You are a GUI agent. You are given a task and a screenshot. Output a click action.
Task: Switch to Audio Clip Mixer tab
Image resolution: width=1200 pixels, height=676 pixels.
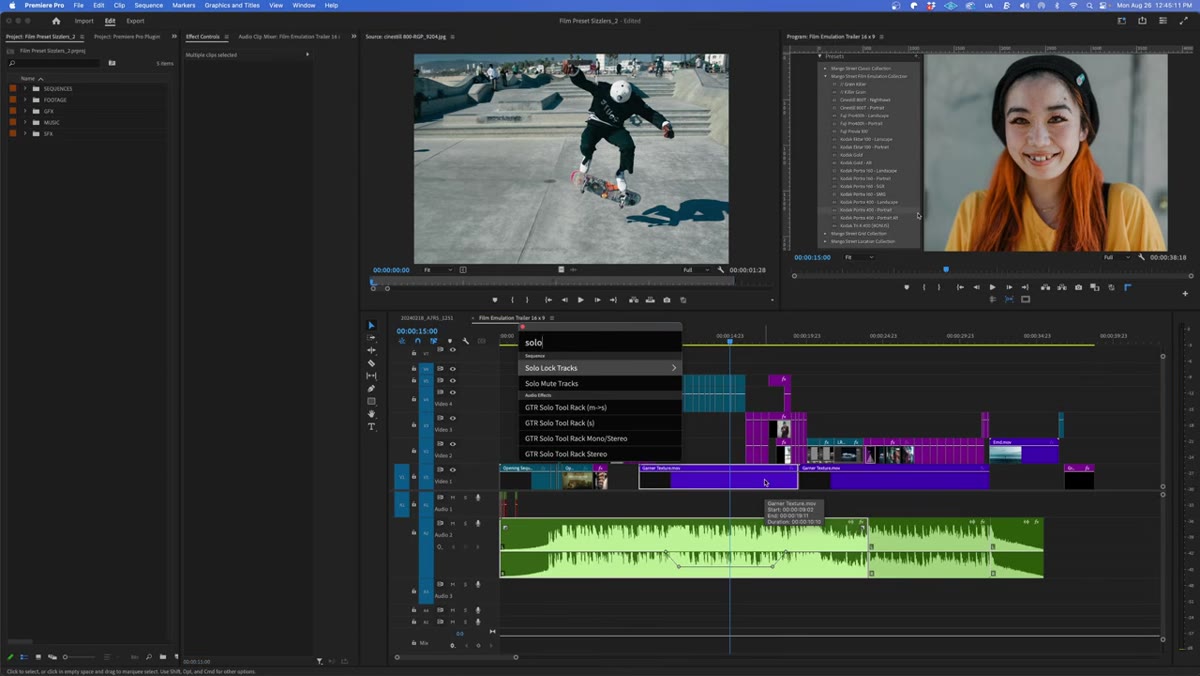(x=288, y=36)
